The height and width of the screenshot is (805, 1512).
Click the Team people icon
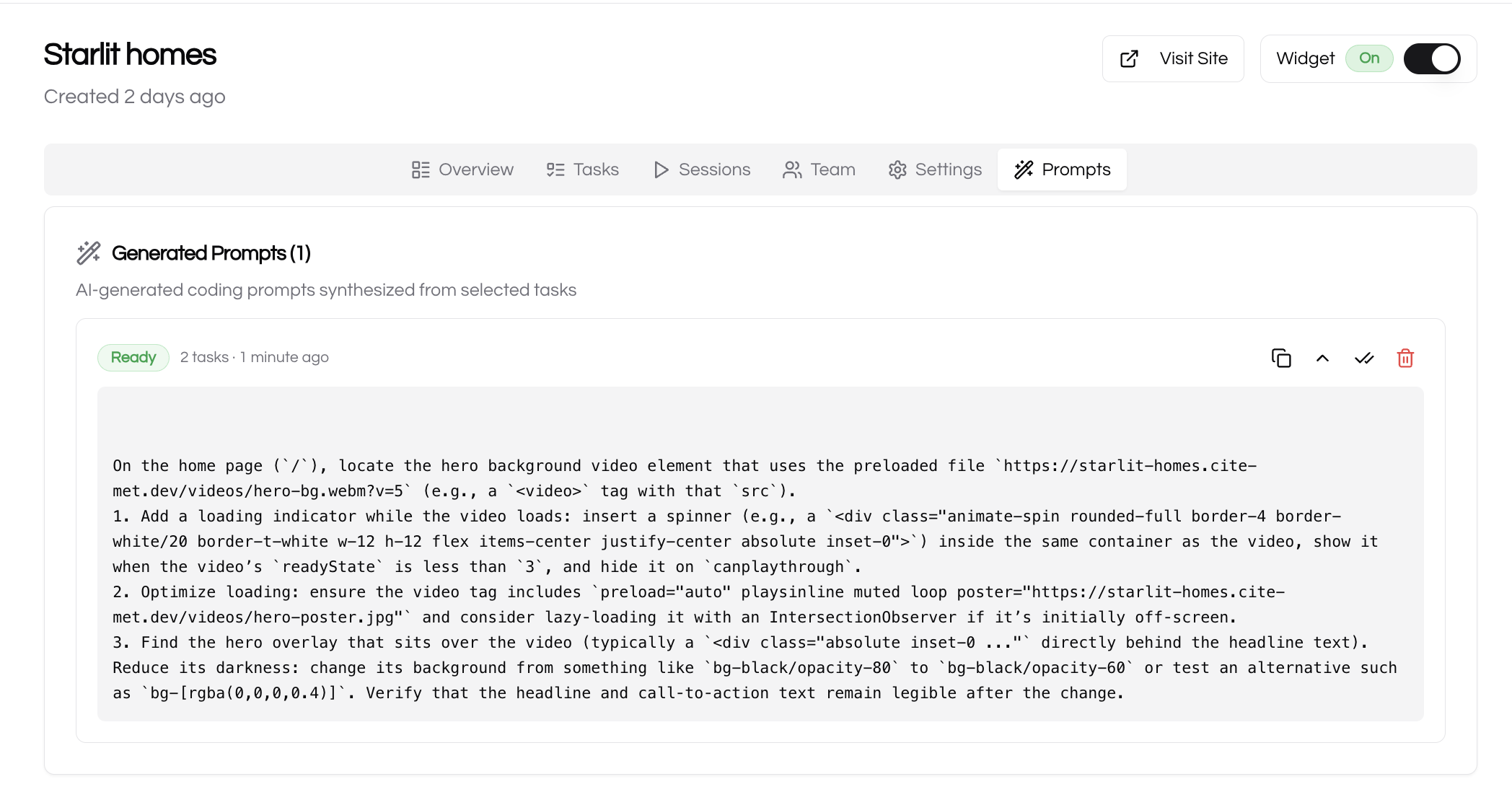(x=792, y=170)
